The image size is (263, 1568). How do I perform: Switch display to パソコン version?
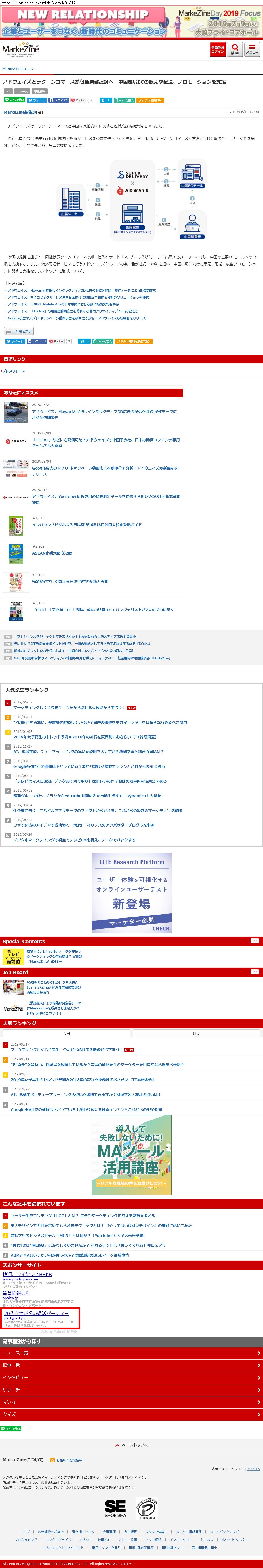254,1469
